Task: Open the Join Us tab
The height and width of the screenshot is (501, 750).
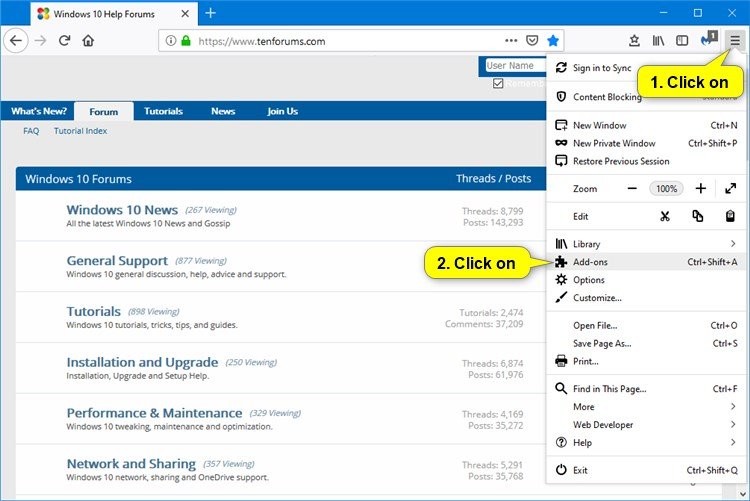Action: coord(282,111)
